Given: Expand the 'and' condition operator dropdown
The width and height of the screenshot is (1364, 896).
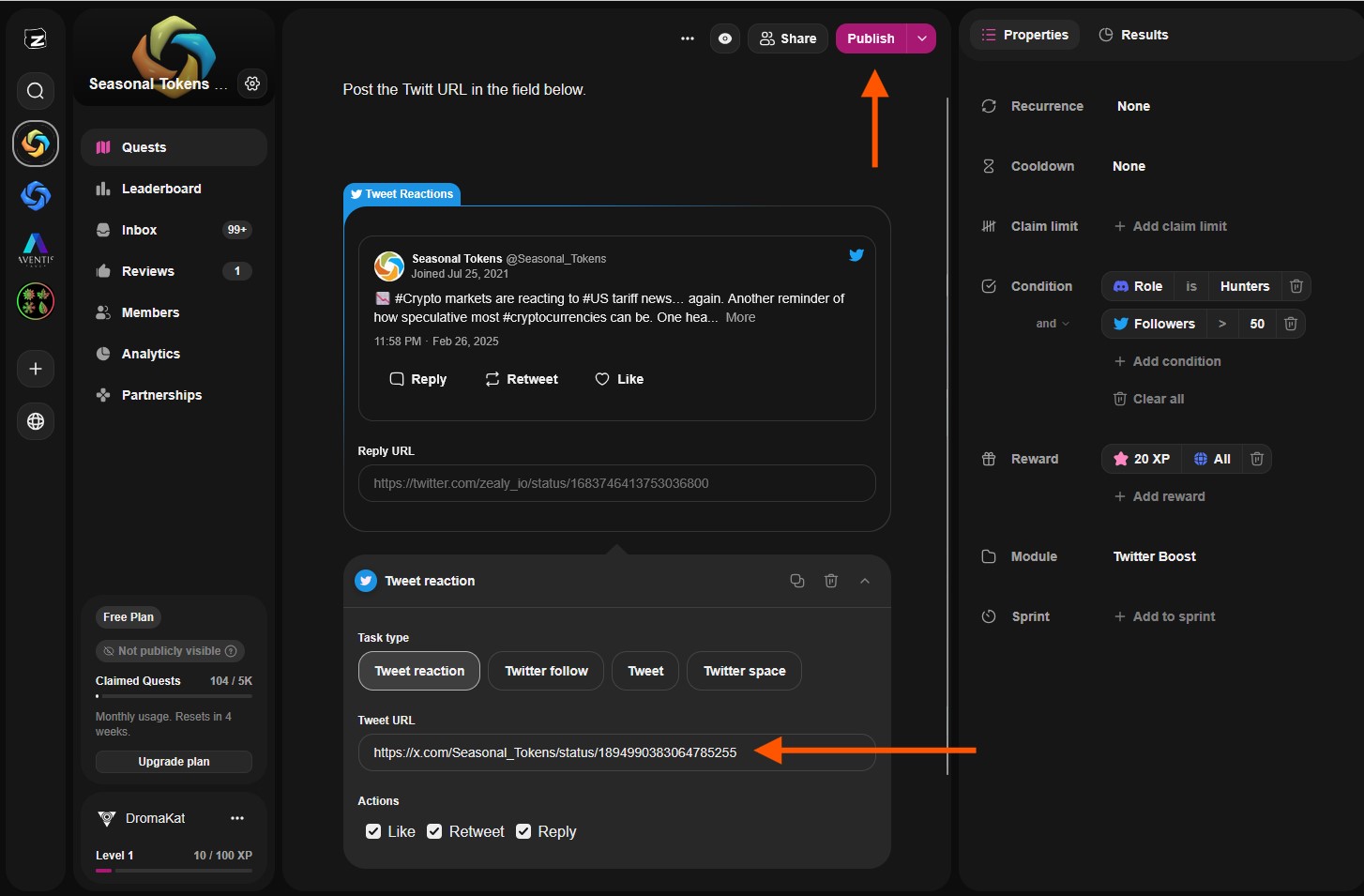Looking at the screenshot, I should coord(1053,324).
